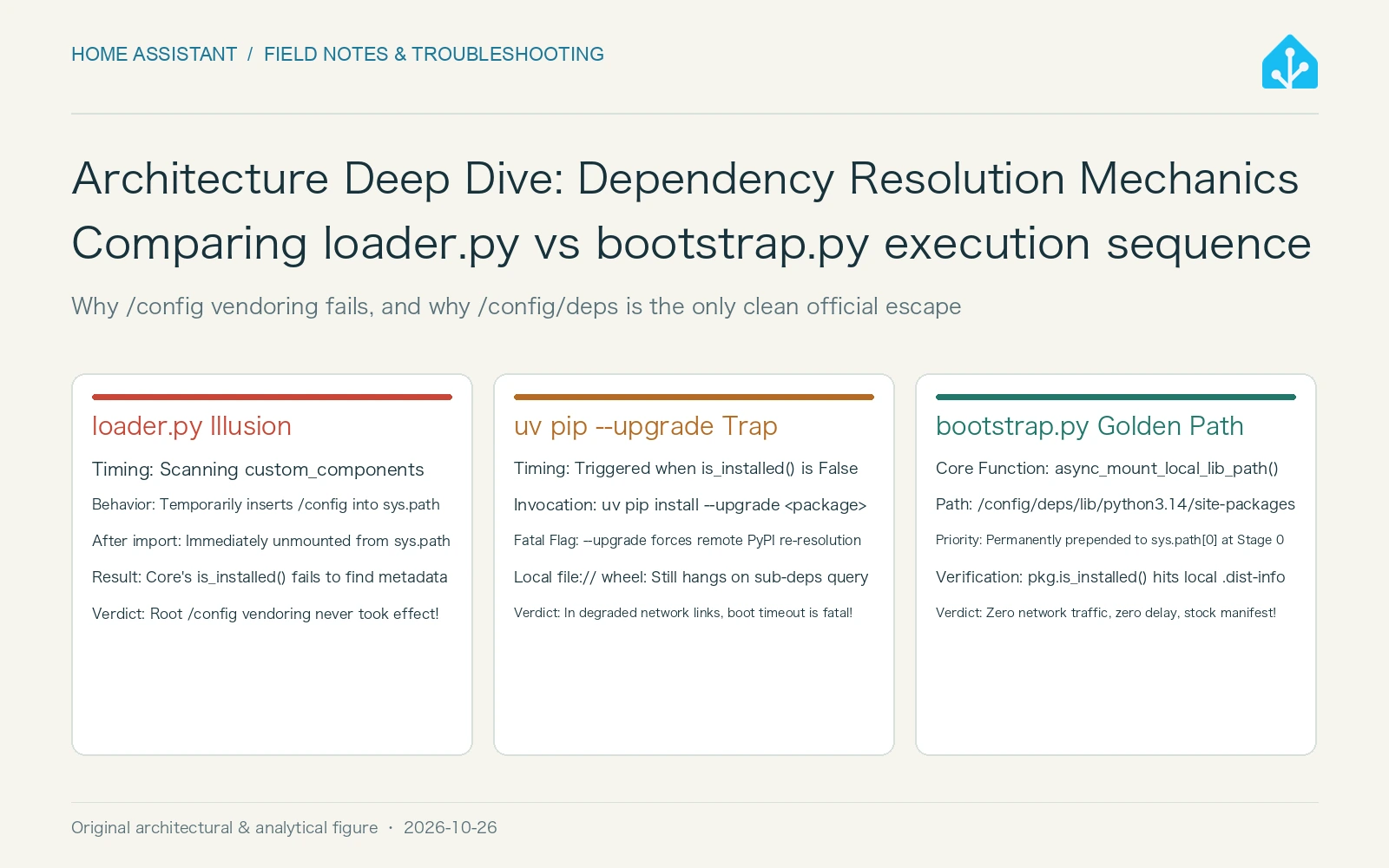
Task: Click the 'bootstrap.py Golden Path' card title
Action: 1089,426
